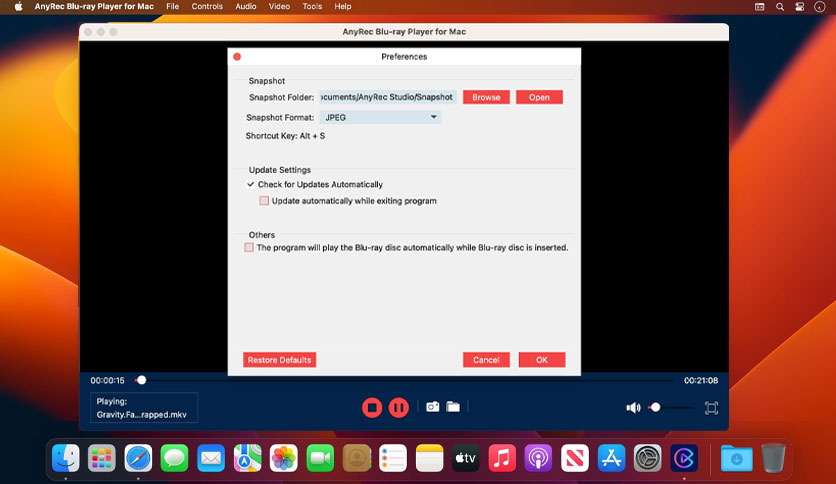This screenshot has height=484, width=836.
Task: Open Mail from the Dock
Action: [x=211, y=458]
